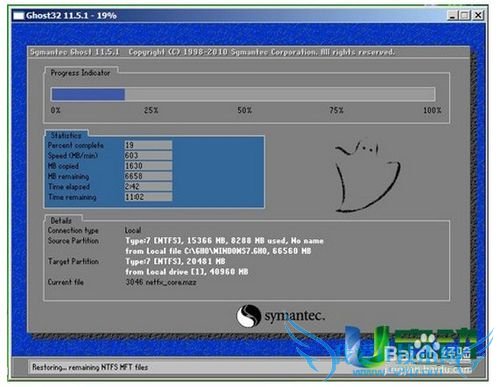500x387 pixels.
Task: Click target text 'Type:7 [NTFS], 20481 MB'
Action: [175, 261]
